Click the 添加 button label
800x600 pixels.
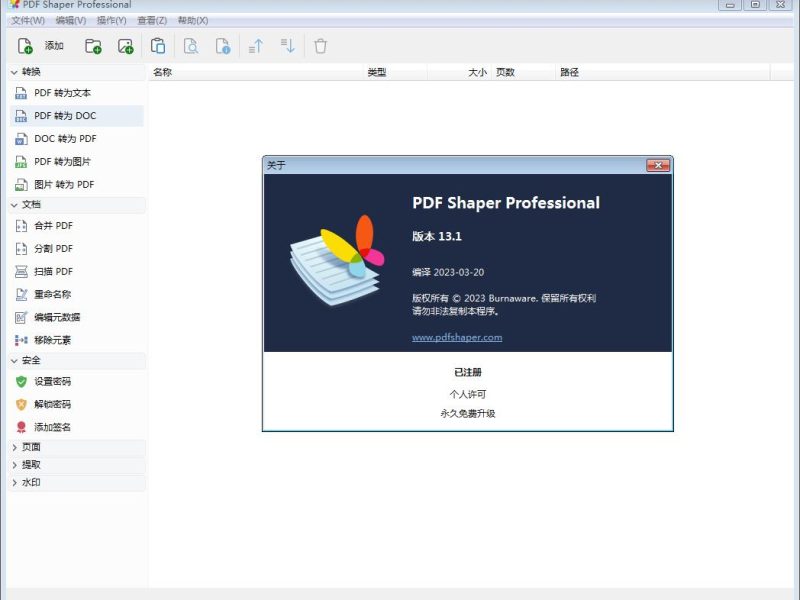click(x=54, y=46)
